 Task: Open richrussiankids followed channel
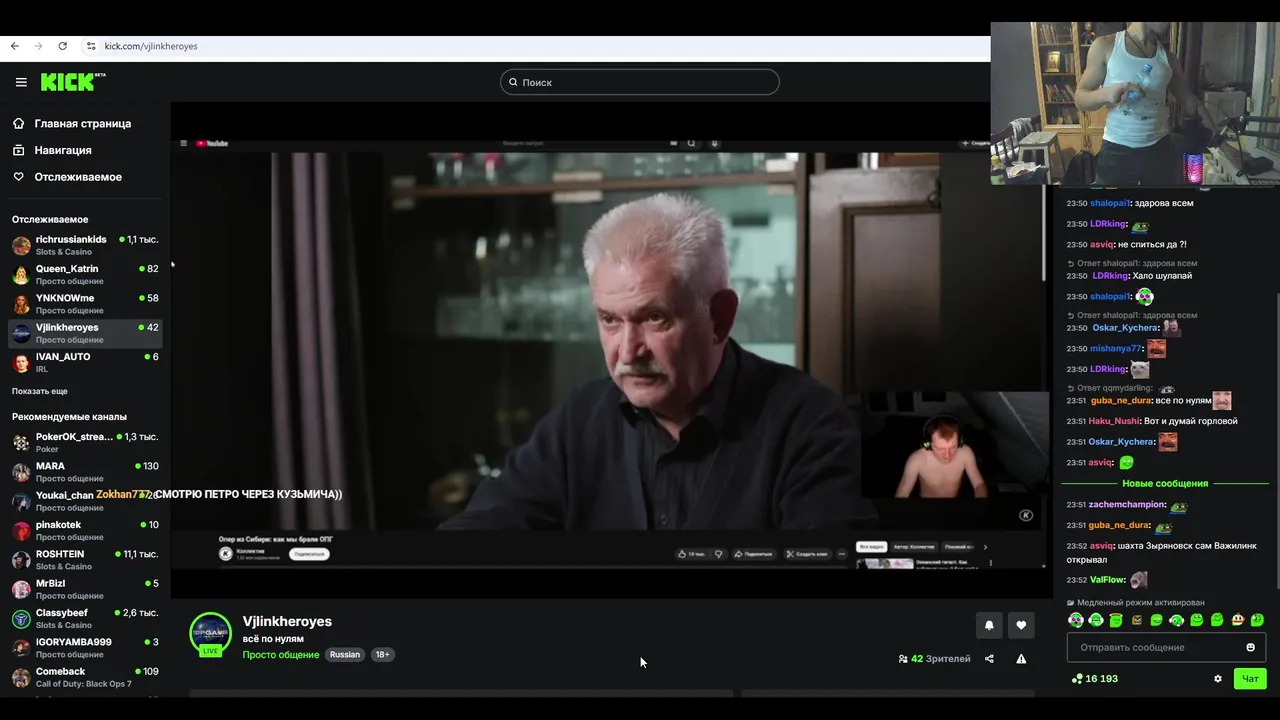click(85, 245)
